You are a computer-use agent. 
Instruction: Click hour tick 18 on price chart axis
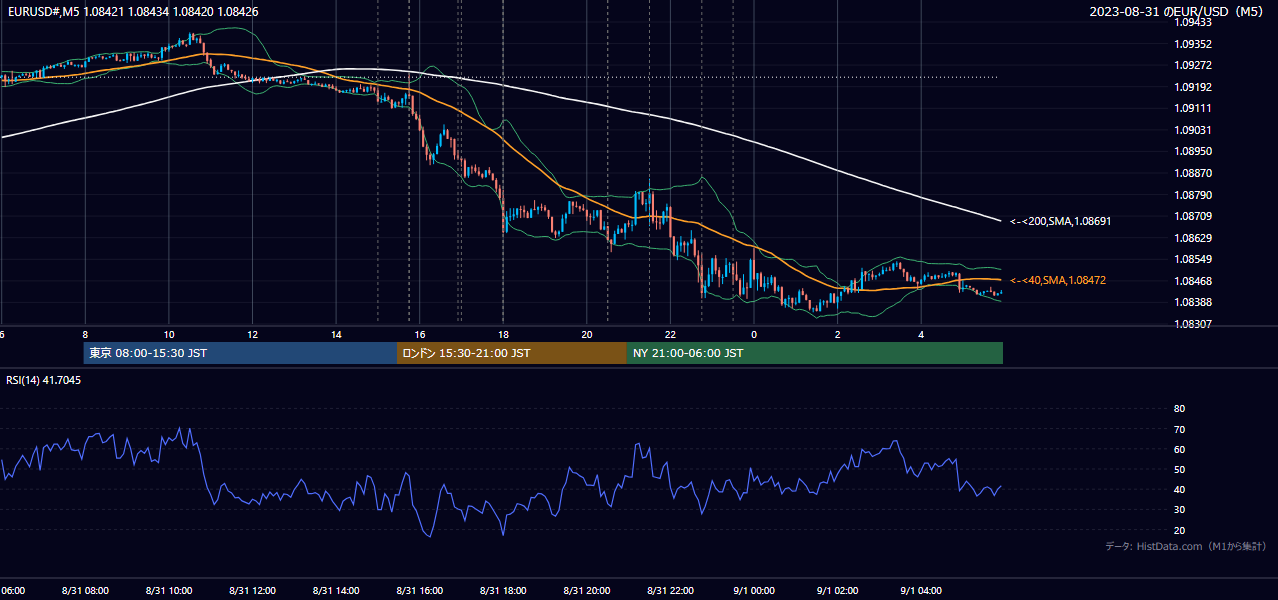[504, 335]
